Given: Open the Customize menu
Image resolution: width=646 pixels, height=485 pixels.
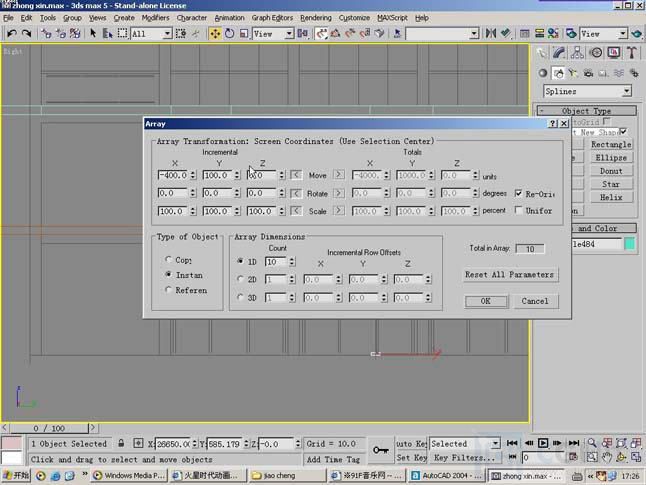Looking at the screenshot, I should coord(354,18).
